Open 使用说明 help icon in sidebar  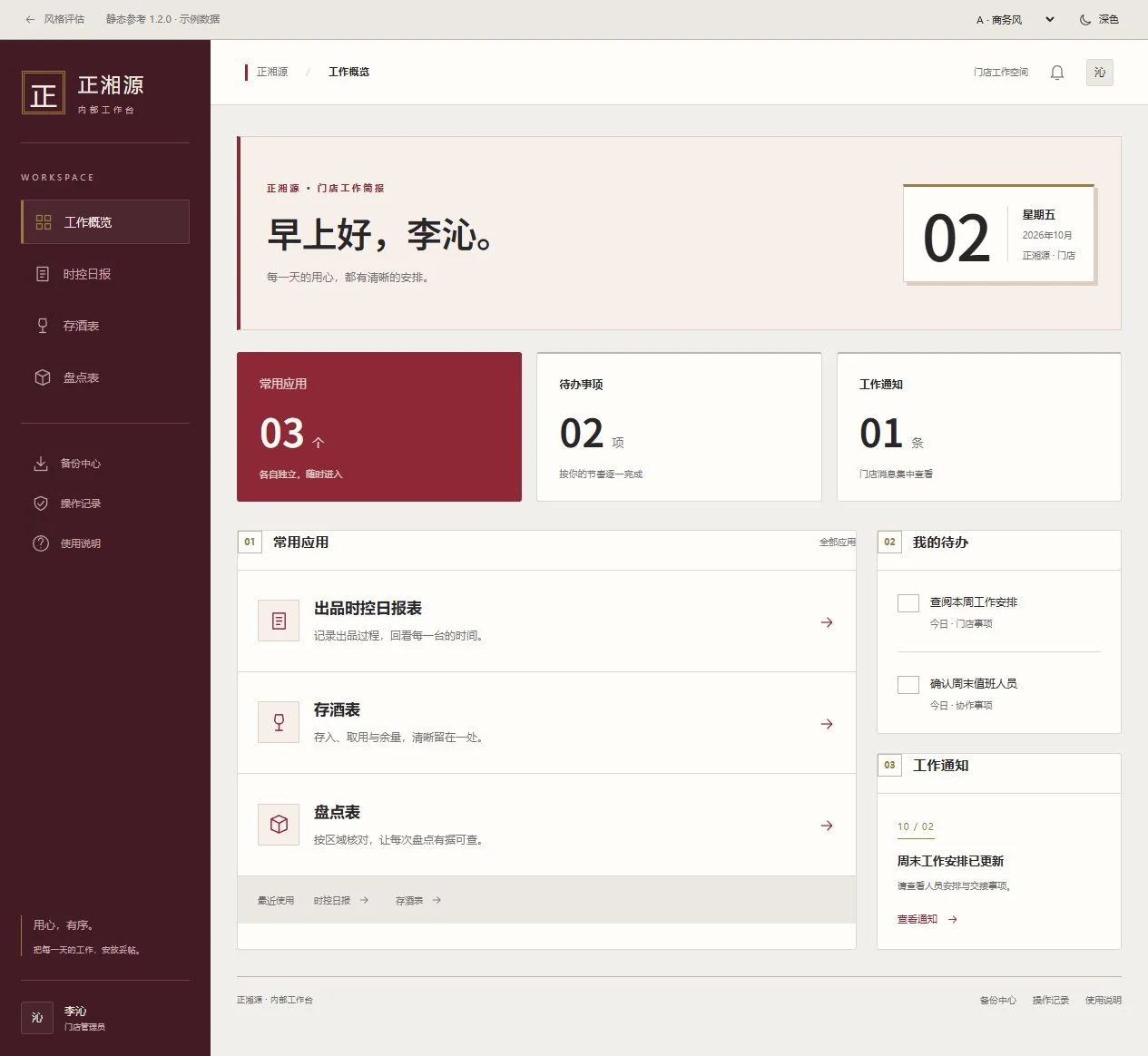pyautogui.click(x=105, y=543)
